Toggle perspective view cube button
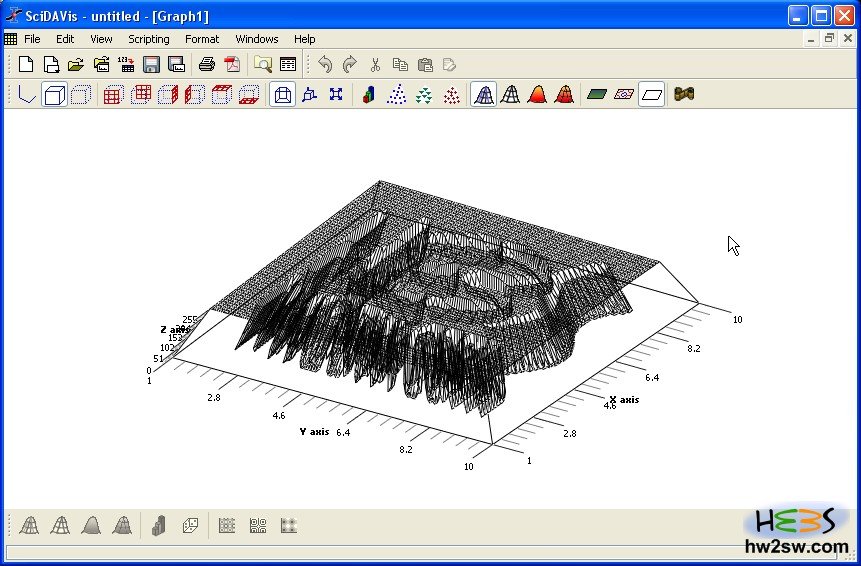Viewport: 861px width, 566px height. click(283, 95)
